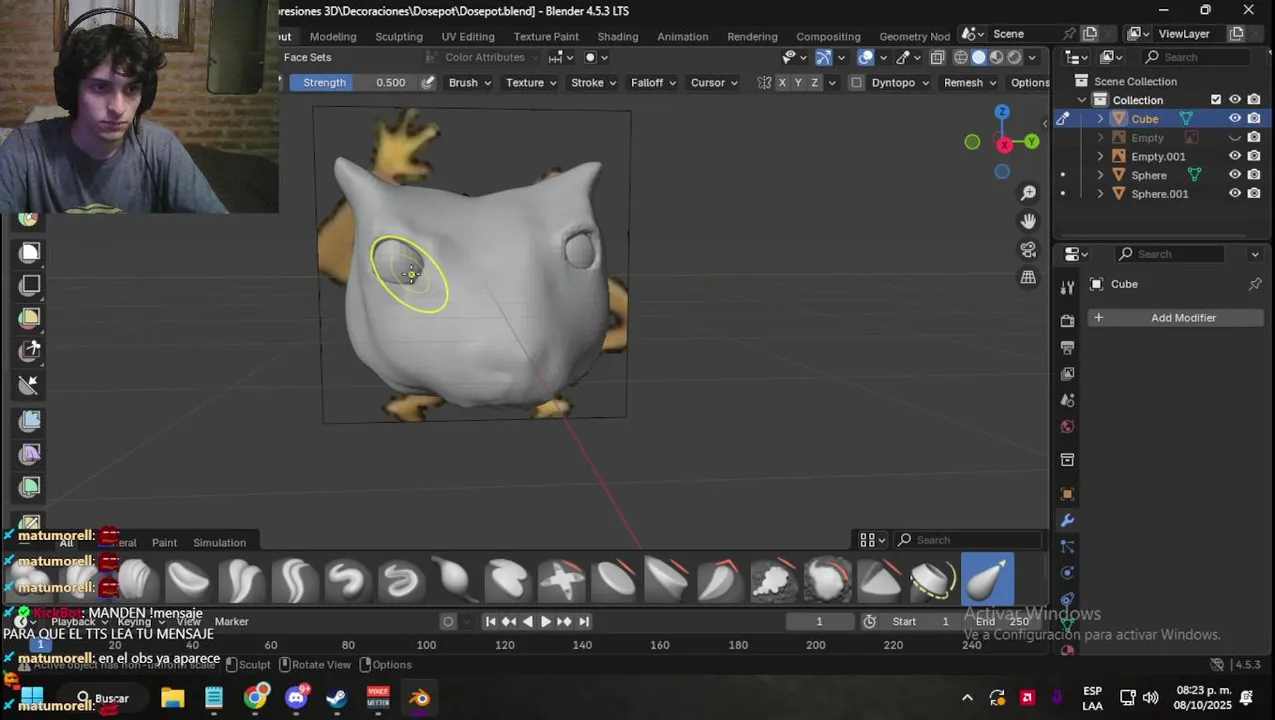Open the Brush dropdown

[x=470, y=82]
